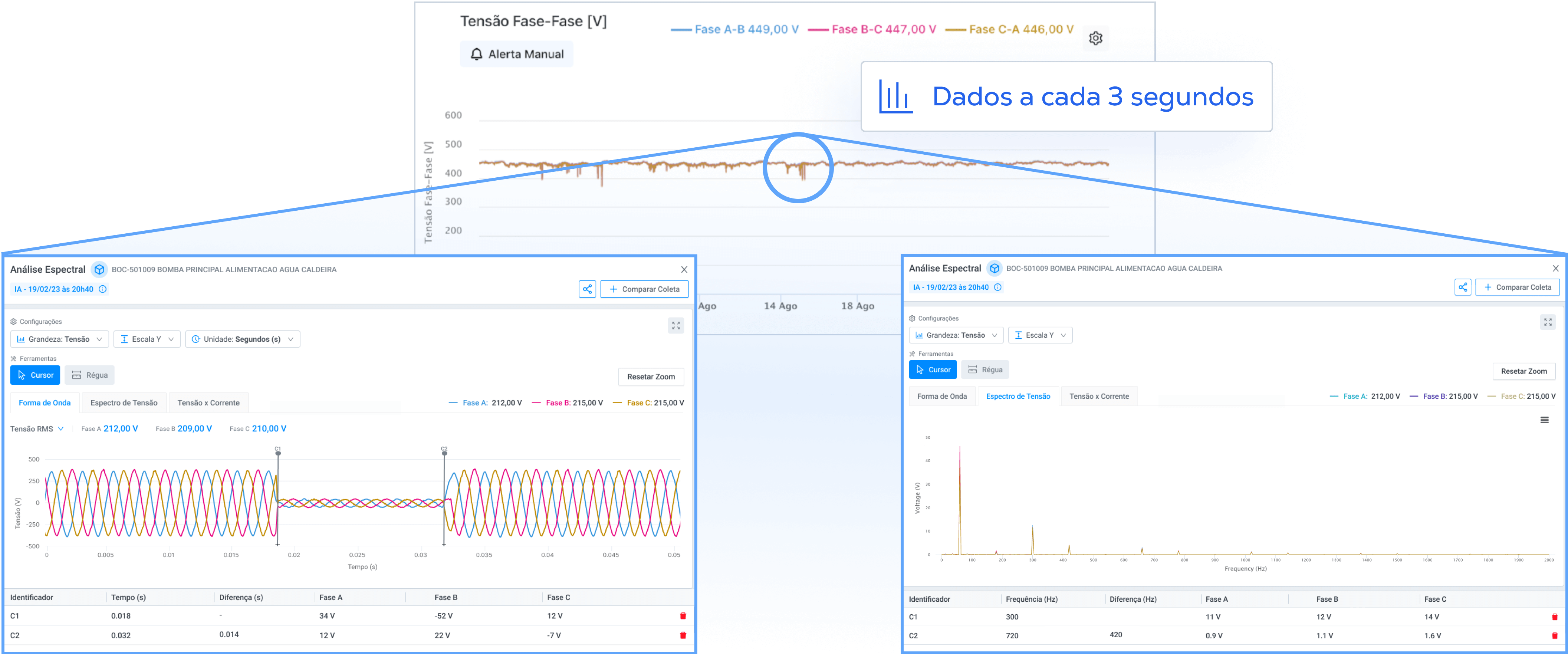The height and width of the screenshot is (654, 1568).
Task: Click Alerta Manual button
Action: click(516, 54)
